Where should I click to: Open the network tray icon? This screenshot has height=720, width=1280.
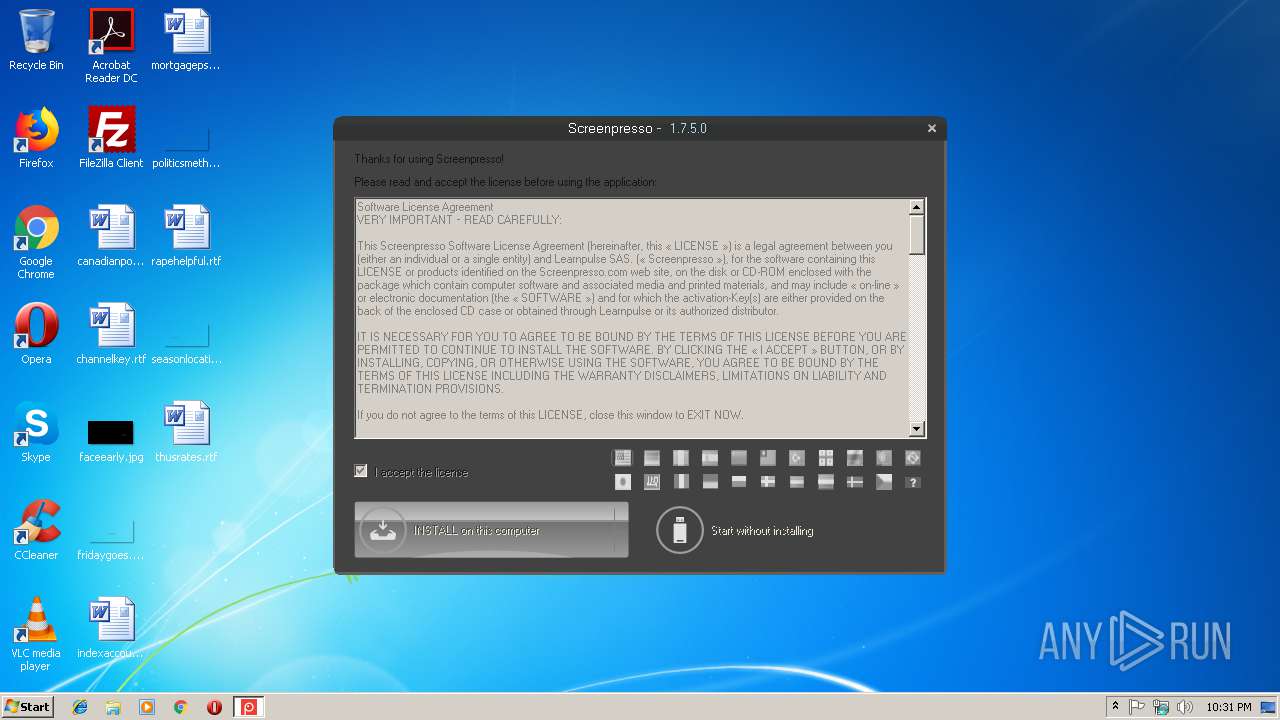coord(1161,707)
